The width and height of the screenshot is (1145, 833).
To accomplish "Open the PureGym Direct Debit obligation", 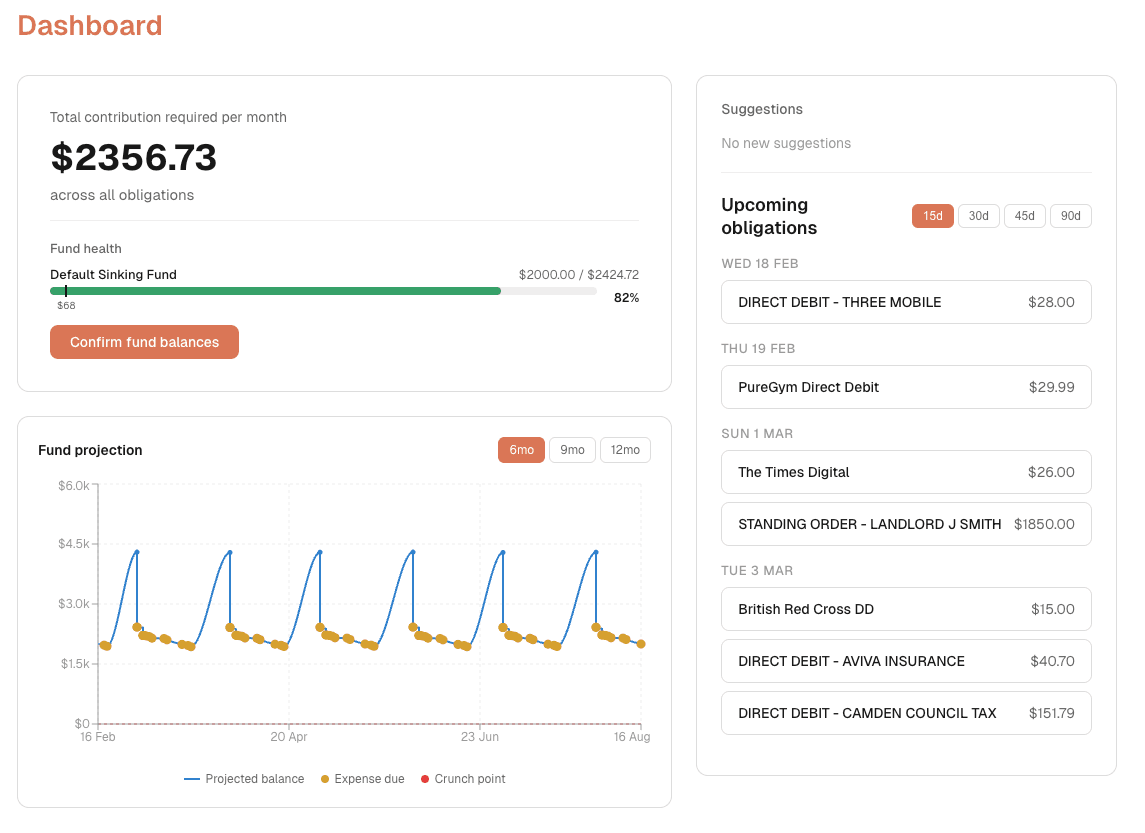I will [x=906, y=387].
